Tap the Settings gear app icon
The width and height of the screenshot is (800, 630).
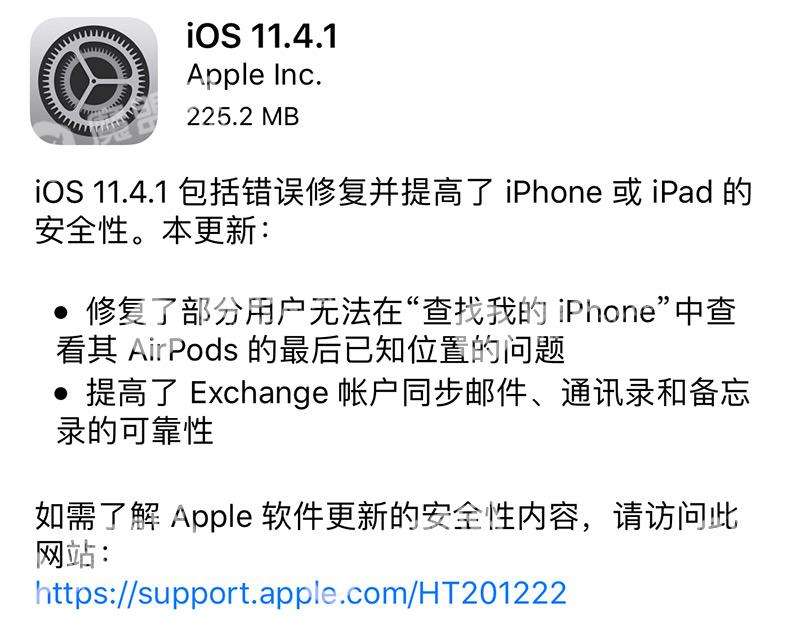click(94, 81)
